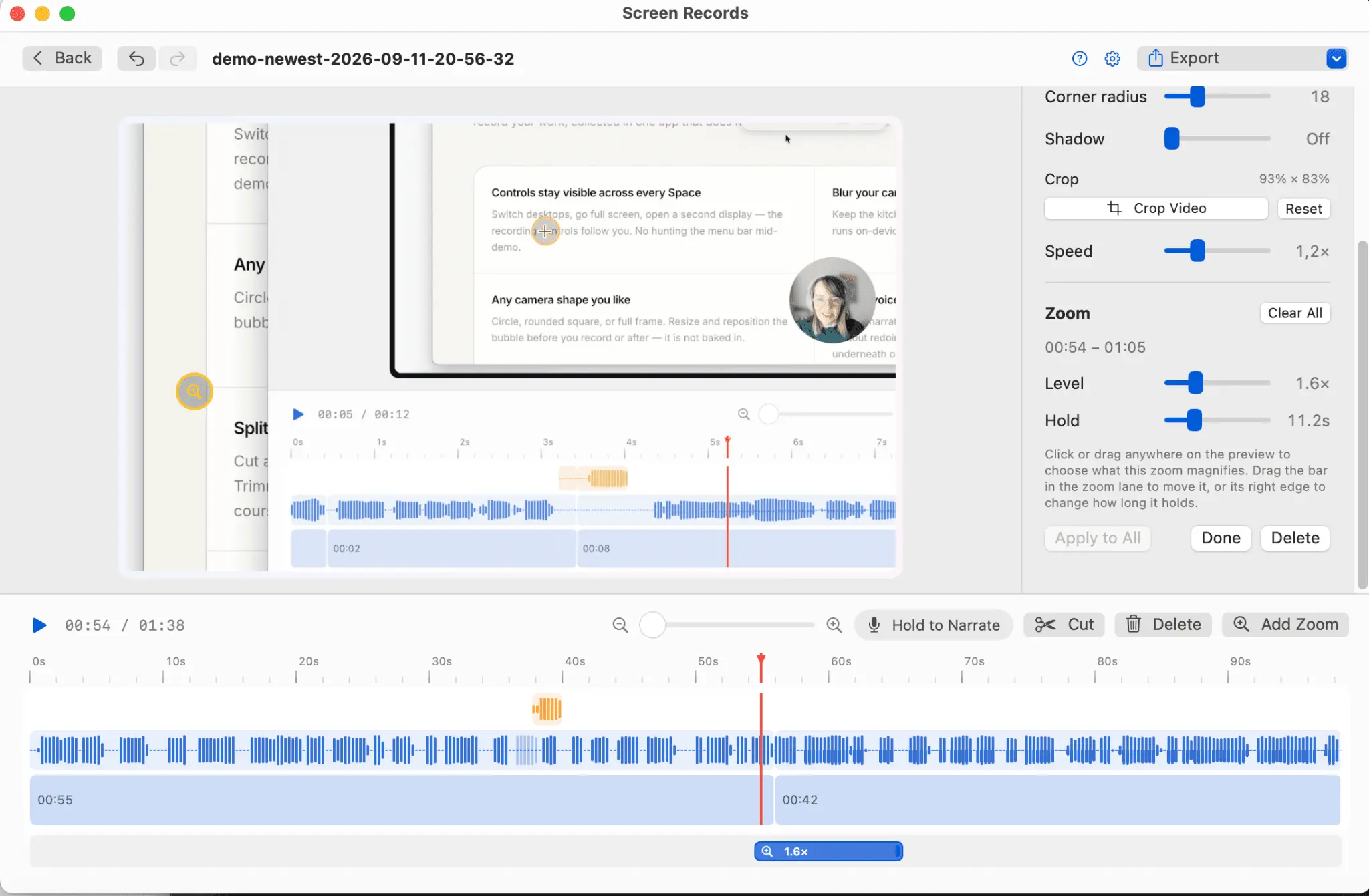1369x896 pixels.
Task: Reset the crop setting
Action: [1303, 208]
